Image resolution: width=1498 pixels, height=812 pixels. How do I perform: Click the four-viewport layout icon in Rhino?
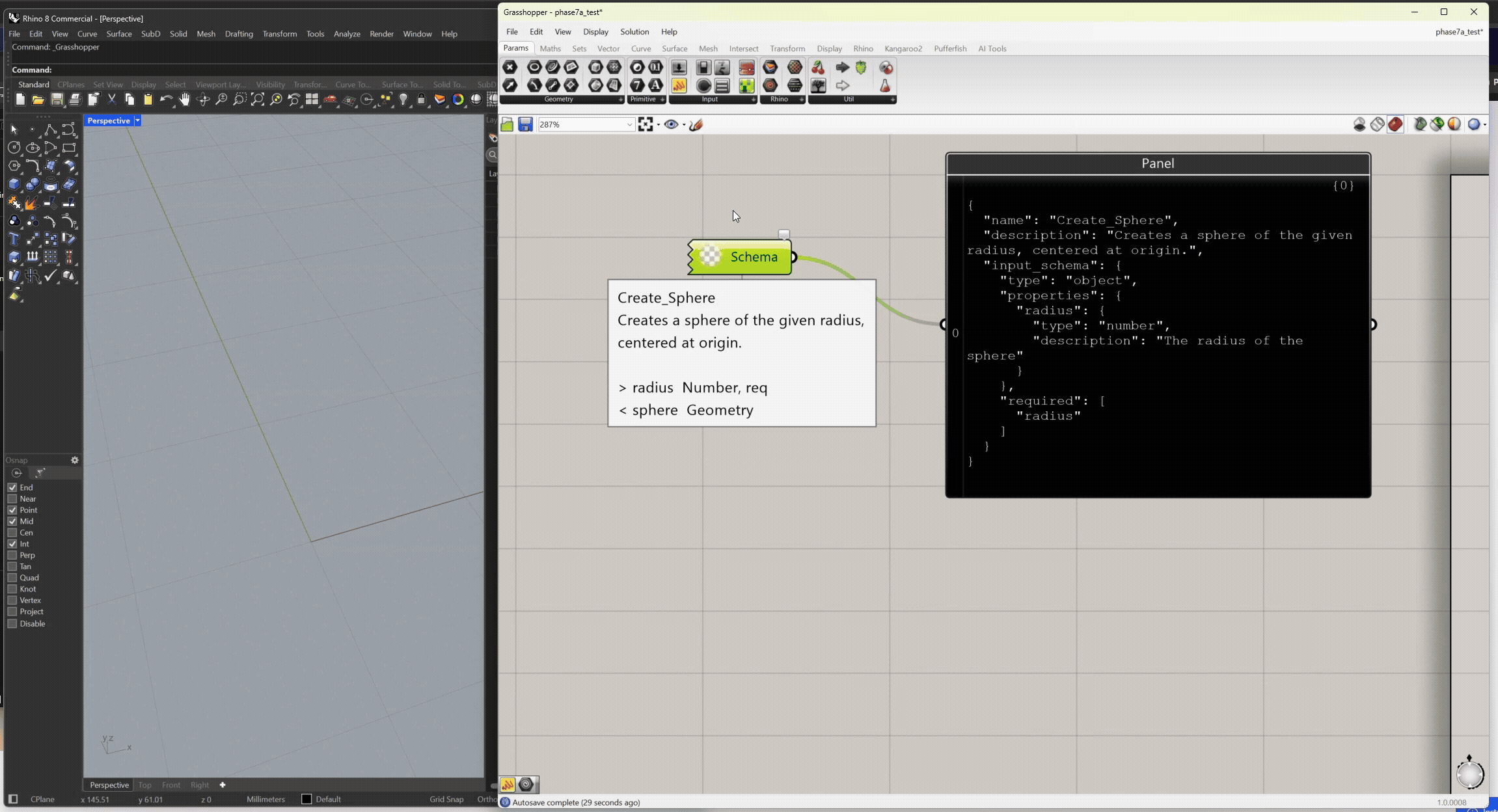(x=312, y=100)
